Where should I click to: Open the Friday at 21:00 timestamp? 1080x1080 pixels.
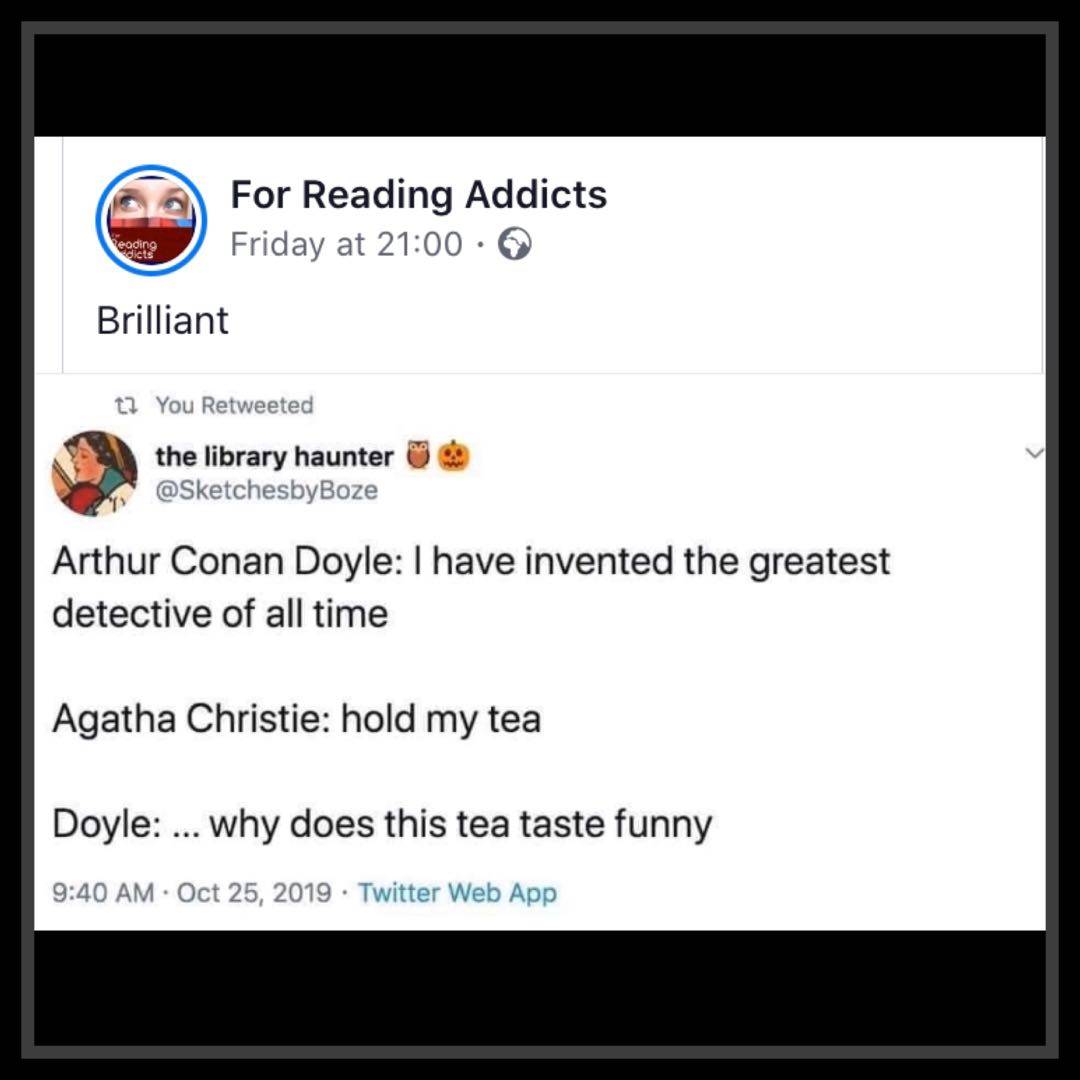click(346, 245)
